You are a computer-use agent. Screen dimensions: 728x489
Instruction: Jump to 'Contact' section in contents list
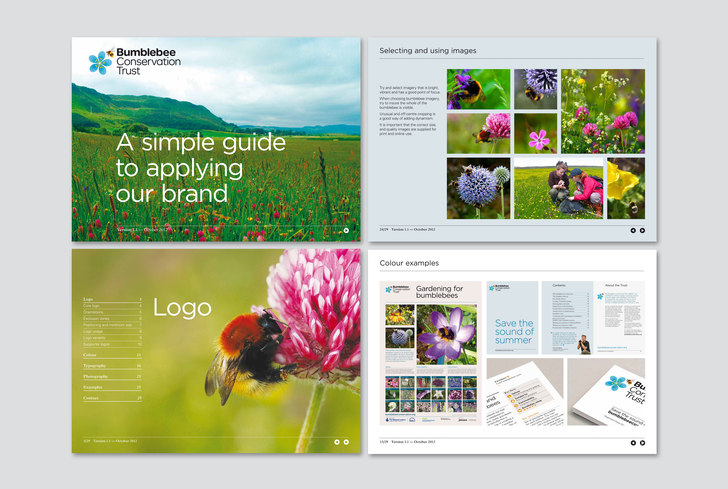112,398
